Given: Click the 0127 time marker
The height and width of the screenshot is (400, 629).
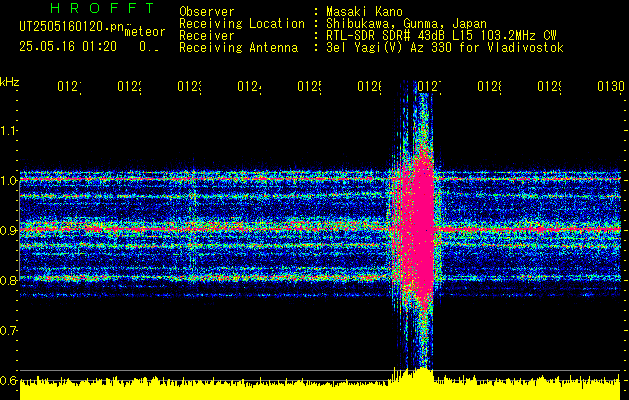Looking at the screenshot, I should (430, 87).
